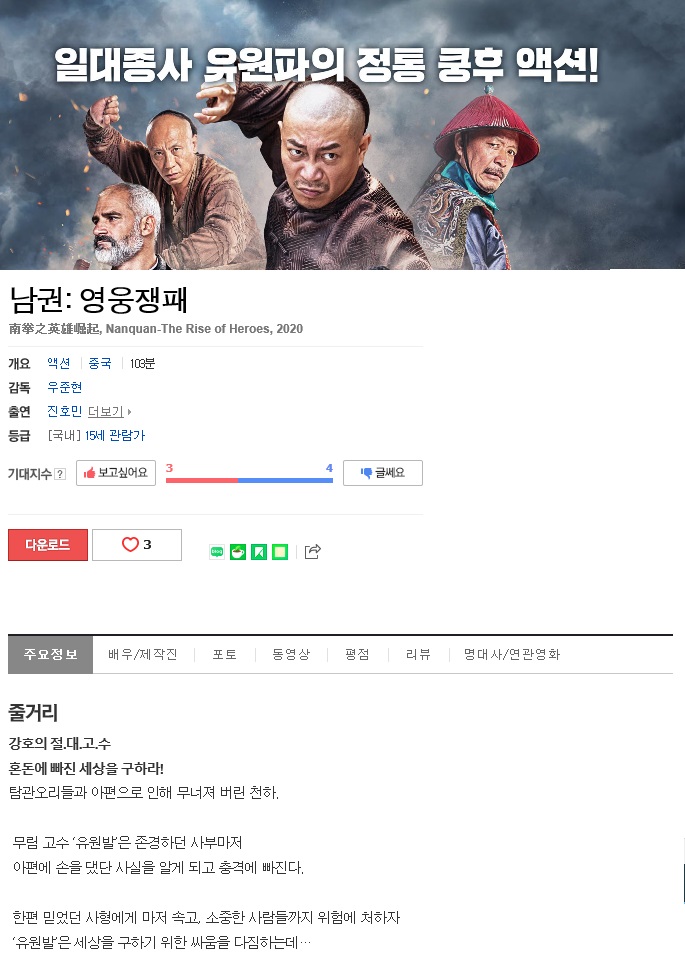Viewport: 685px width, 968px height.
Task: Click the expectation index red-blue bar
Action: pyautogui.click(x=249, y=480)
